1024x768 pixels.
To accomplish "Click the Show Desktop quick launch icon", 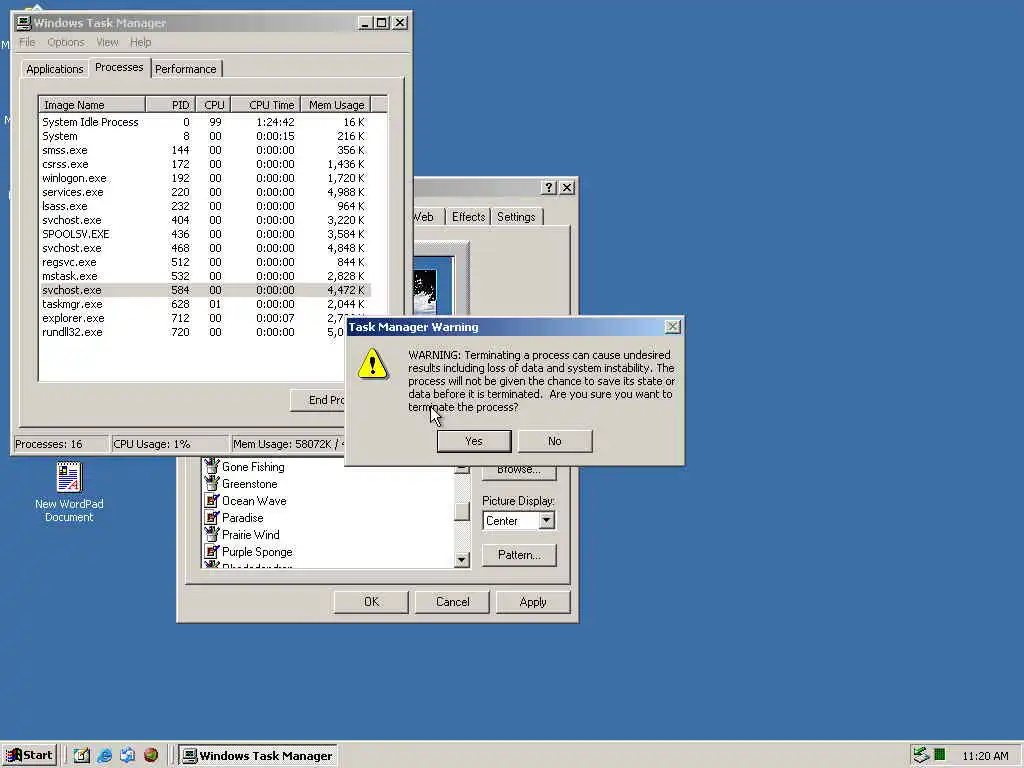I will [x=82, y=755].
